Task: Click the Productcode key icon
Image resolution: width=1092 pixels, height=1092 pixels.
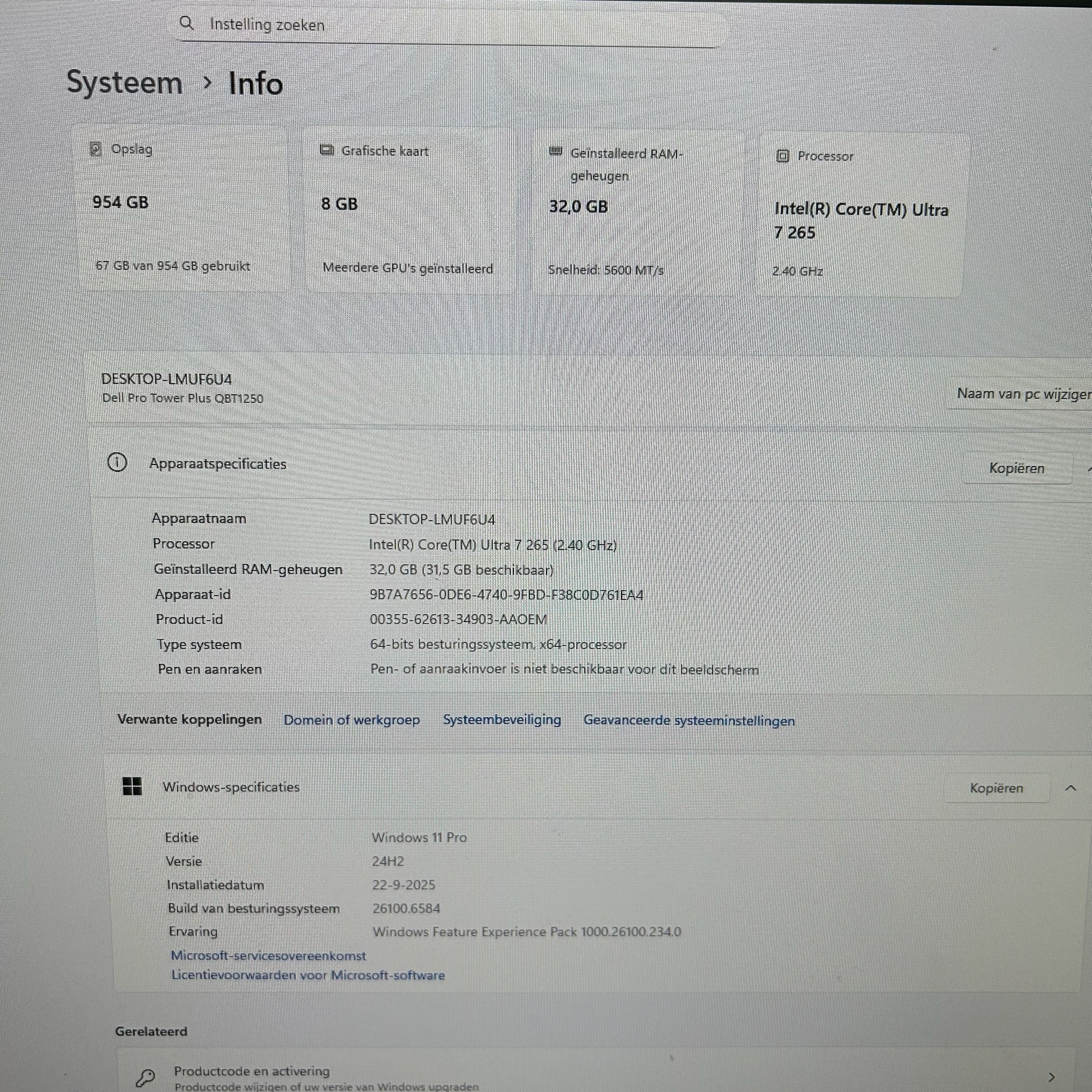Action: coord(146,1077)
